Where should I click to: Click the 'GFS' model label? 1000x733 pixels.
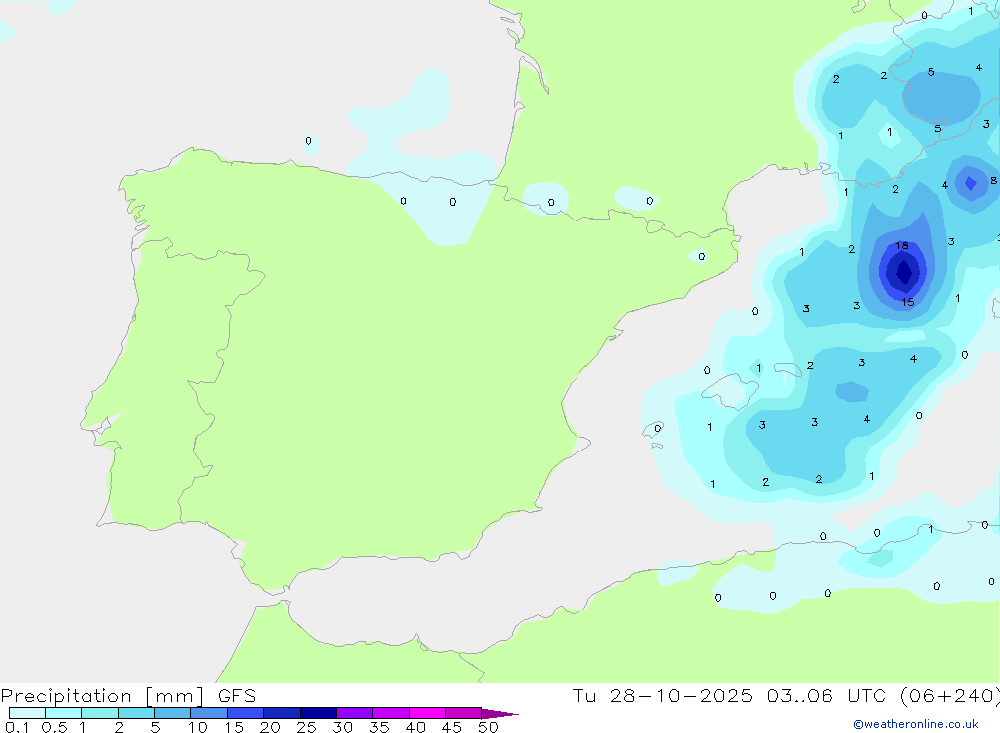coord(237,695)
